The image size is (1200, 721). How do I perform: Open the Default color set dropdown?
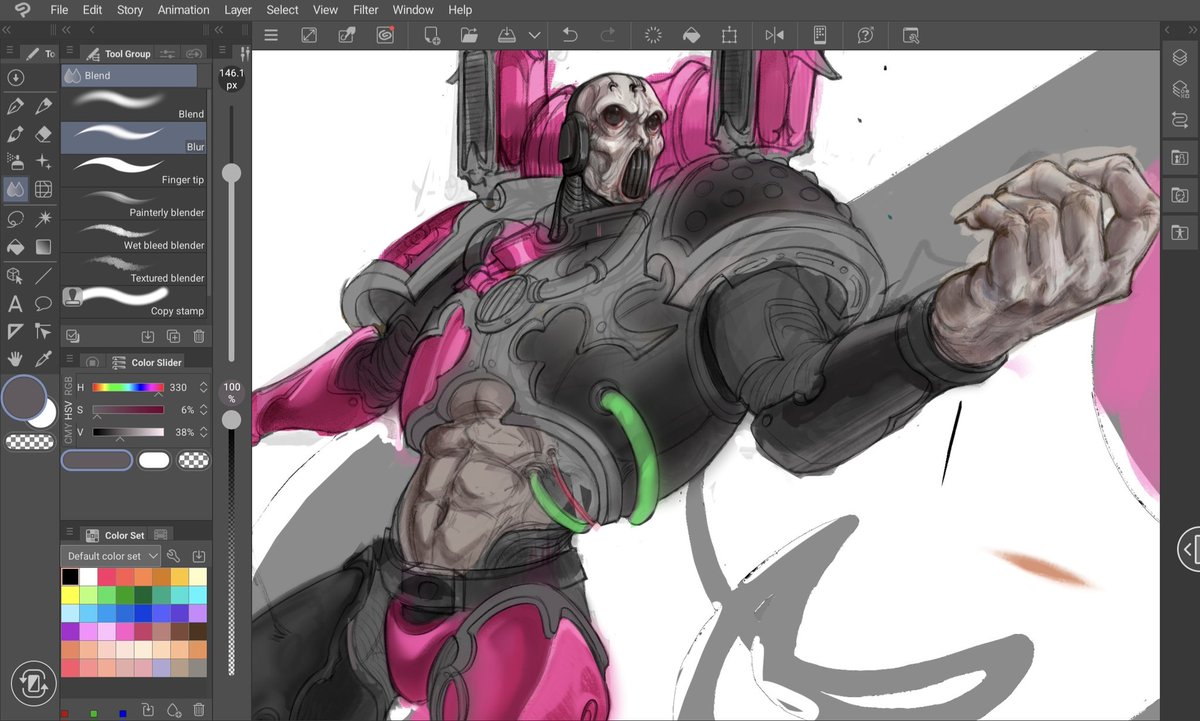(x=110, y=556)
